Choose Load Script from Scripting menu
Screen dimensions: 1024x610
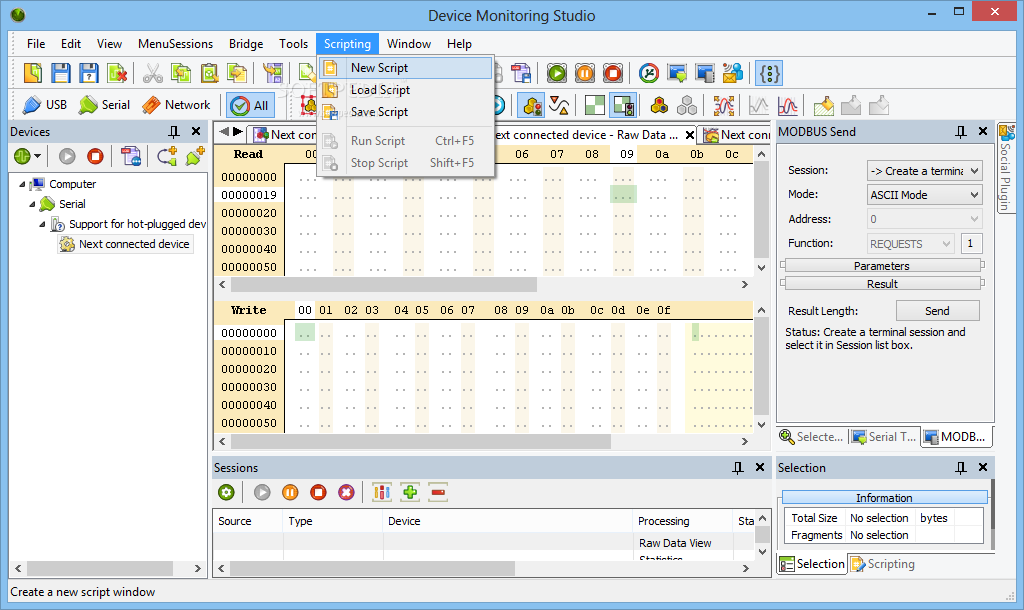coord(406,90)
